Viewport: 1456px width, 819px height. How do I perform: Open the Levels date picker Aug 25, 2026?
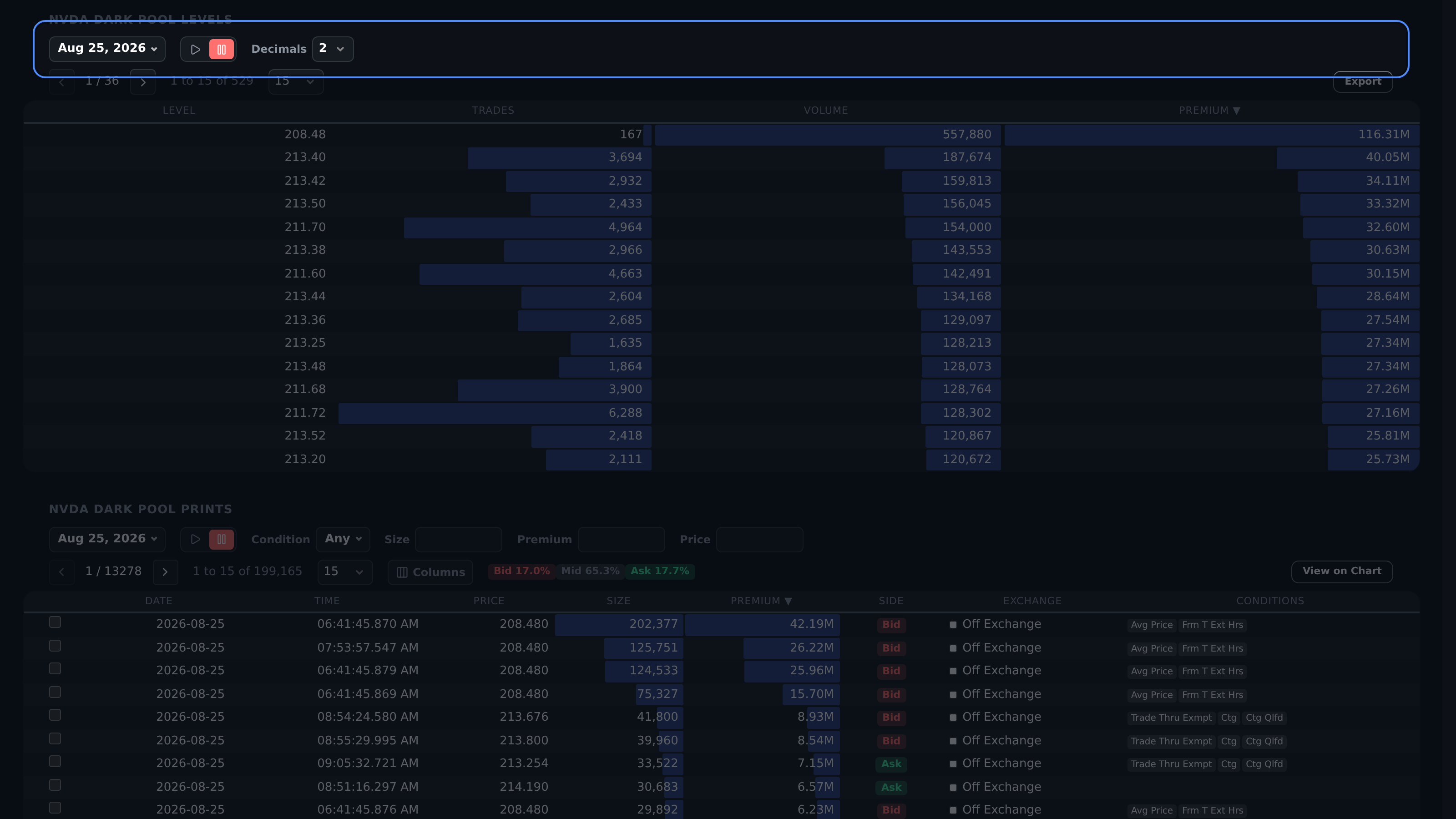tap(107, 49)
